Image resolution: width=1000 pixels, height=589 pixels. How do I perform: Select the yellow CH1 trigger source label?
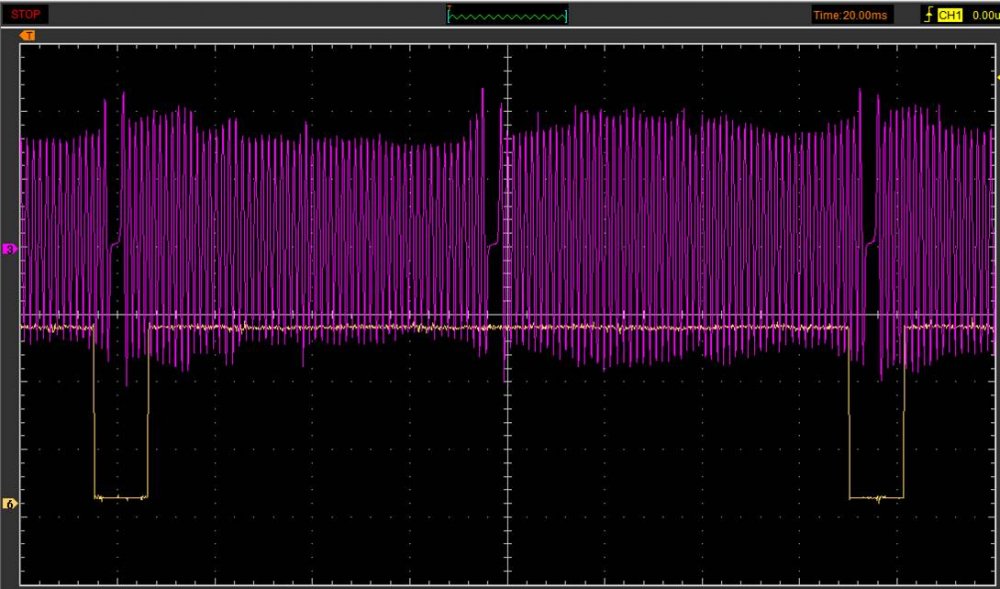(951, 15)
